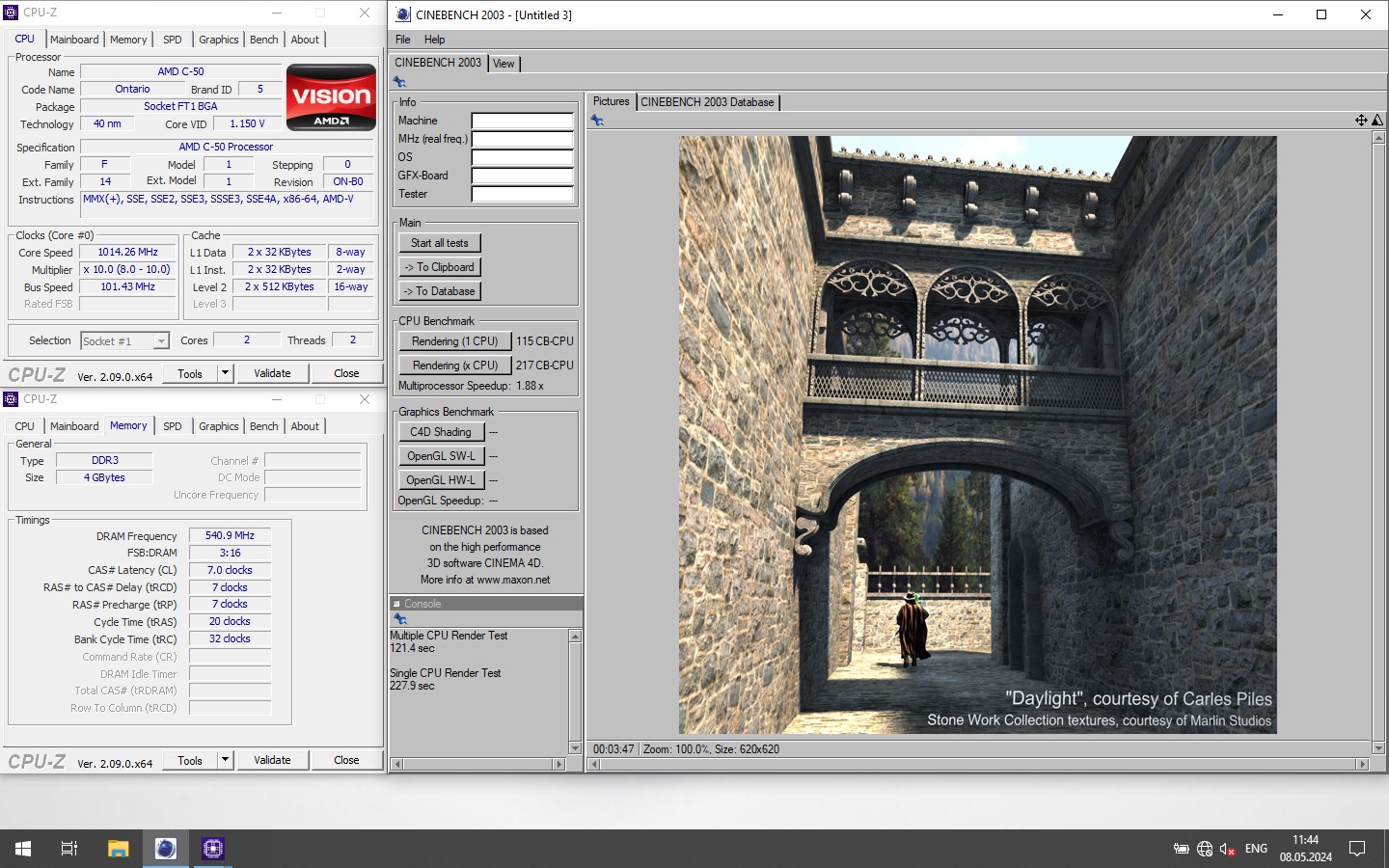The image size is (1389, 868).
Task: Run OpenGL SW-L benchmark
Action: pos(441,456)
